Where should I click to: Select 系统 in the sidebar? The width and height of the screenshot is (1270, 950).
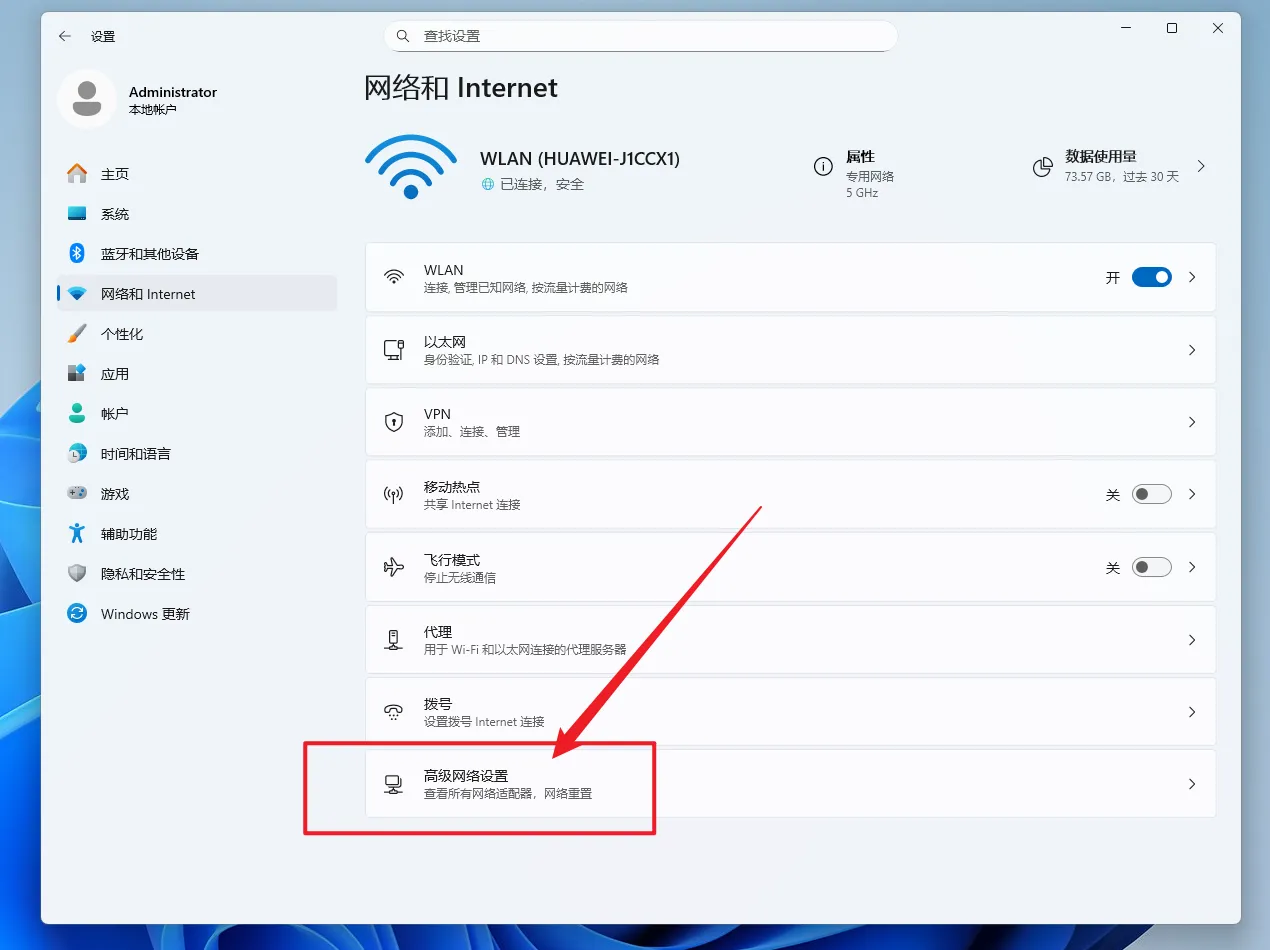click(x=197, y=214)
